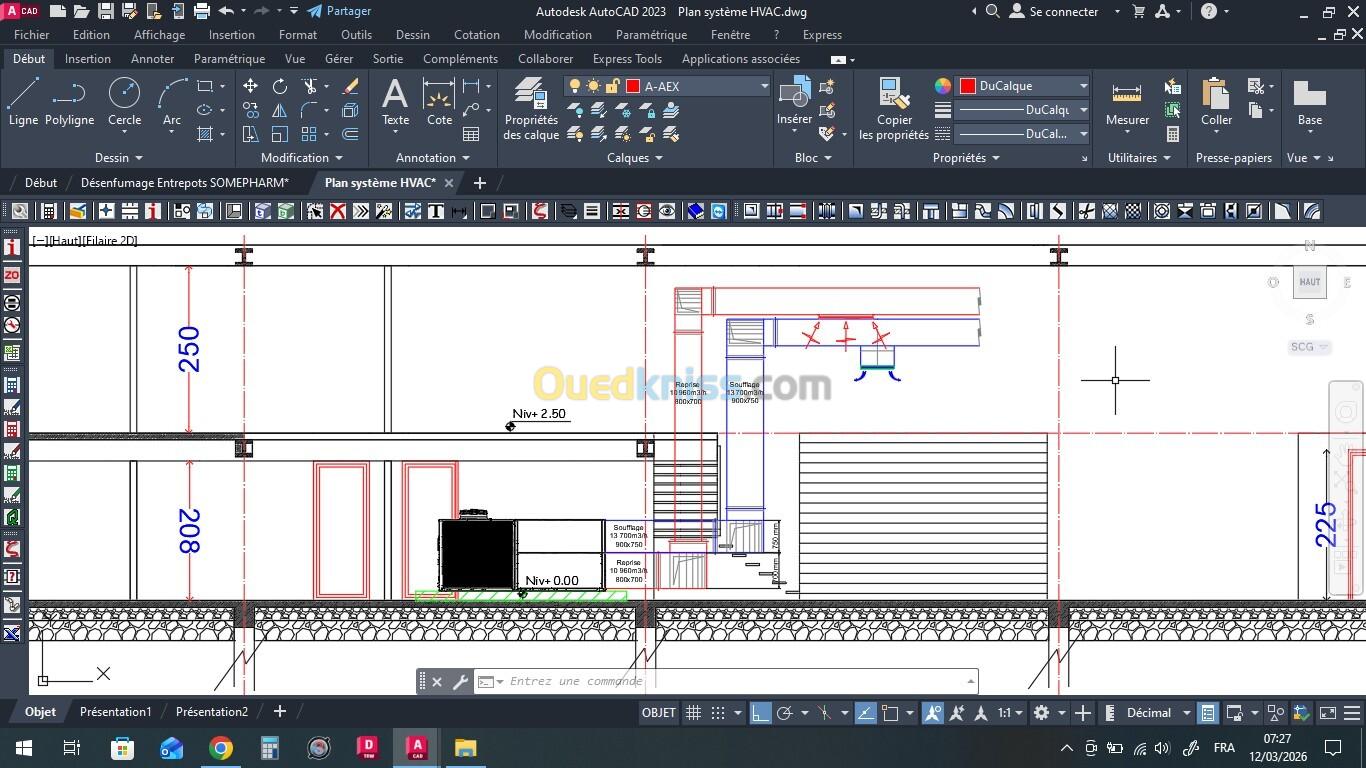Viewport: 1366px width, 768px height.
Task: Toggle polar tracking in the status bar
Action: pos(785,713)
